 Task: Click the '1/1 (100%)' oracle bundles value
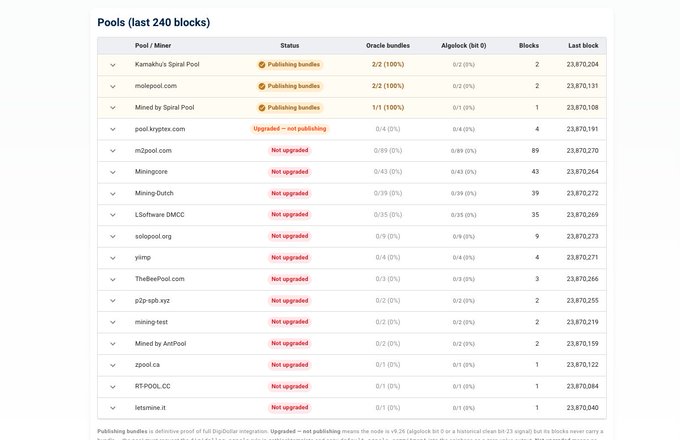pyautogui.click(x=388, y=108)
